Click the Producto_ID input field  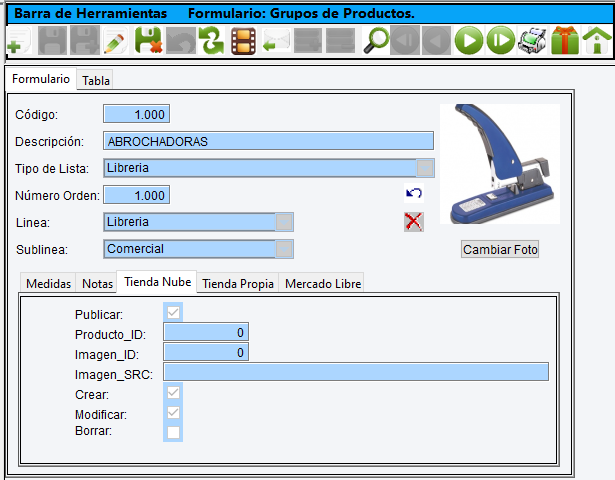[206, 333]
